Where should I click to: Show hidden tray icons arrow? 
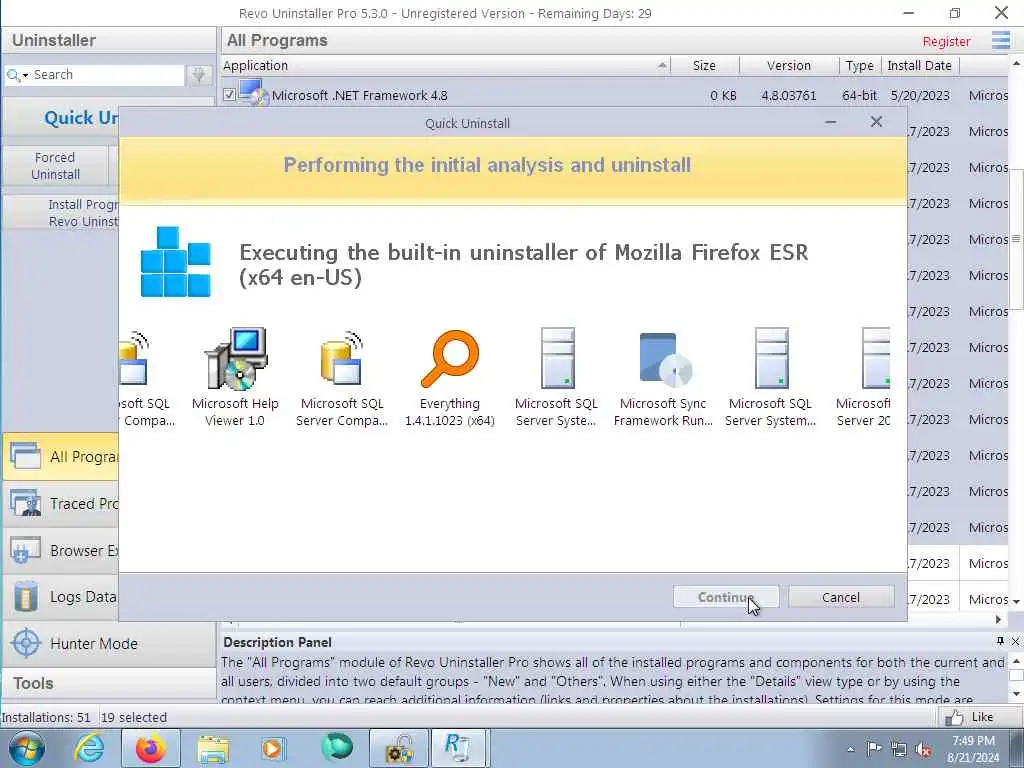[850, 750]
